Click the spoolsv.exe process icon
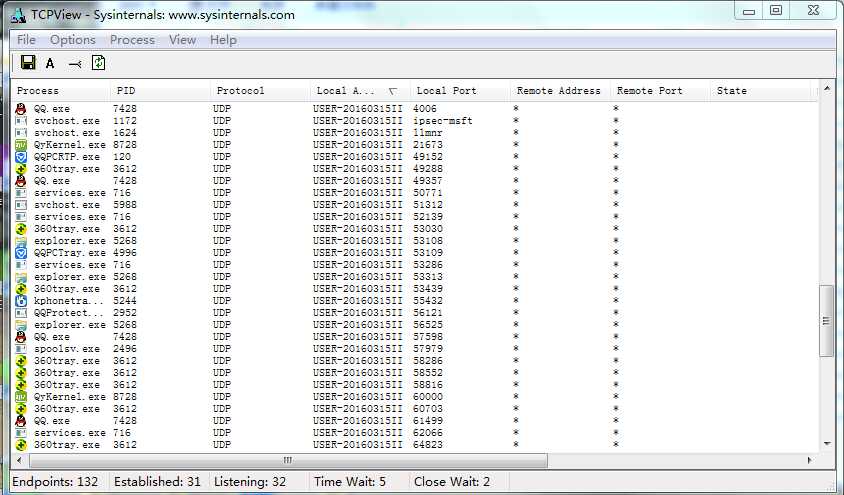Viewport: 844px width, 495px height. (20, 349)
